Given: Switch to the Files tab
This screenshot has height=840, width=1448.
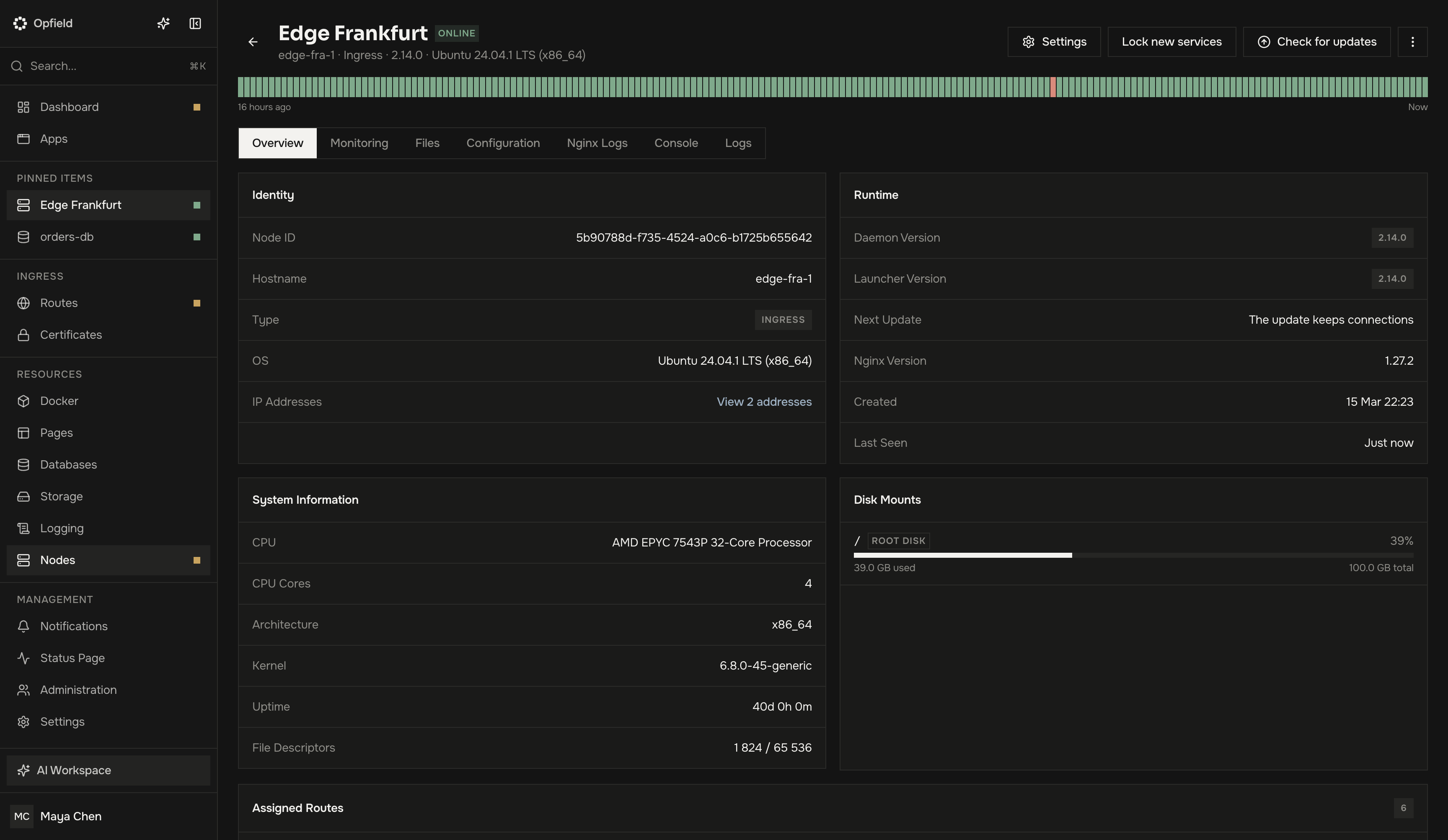Looking at the screenshot, I should tap(427, 143).
